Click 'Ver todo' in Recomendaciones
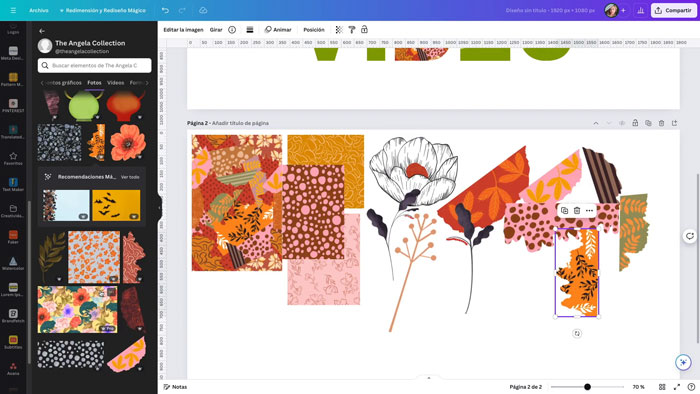Screen dimensions: 700x394 click(x=130, y=177)
